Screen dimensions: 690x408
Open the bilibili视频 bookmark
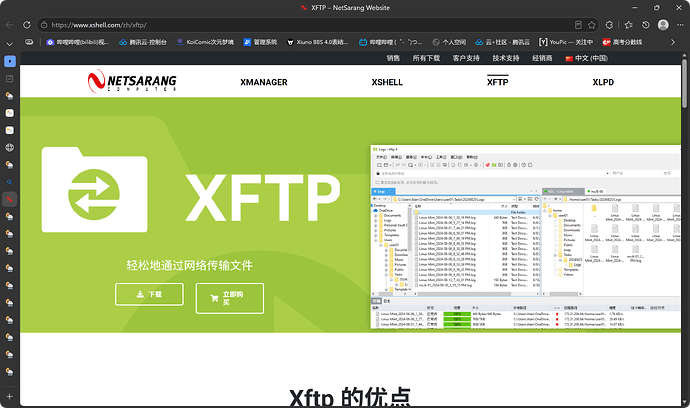coord(77,42)
